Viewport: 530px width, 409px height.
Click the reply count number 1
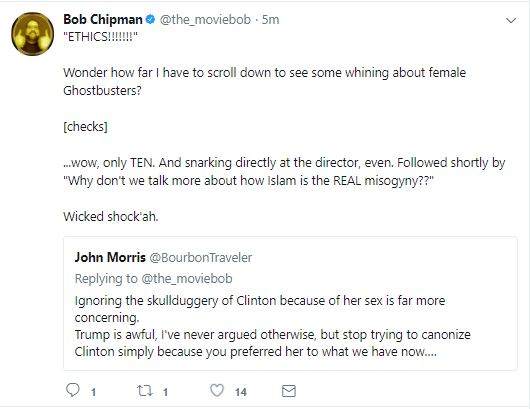pyautogui.click(x=93, y=392)
